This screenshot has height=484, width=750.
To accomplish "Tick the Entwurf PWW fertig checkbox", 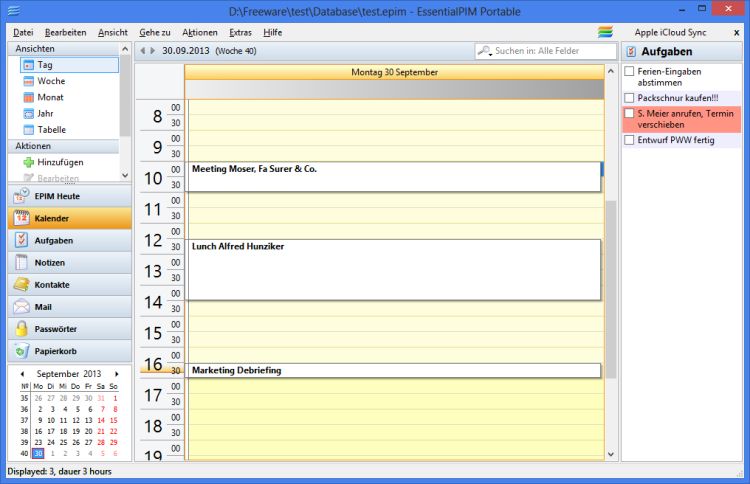I will [628, 140].
